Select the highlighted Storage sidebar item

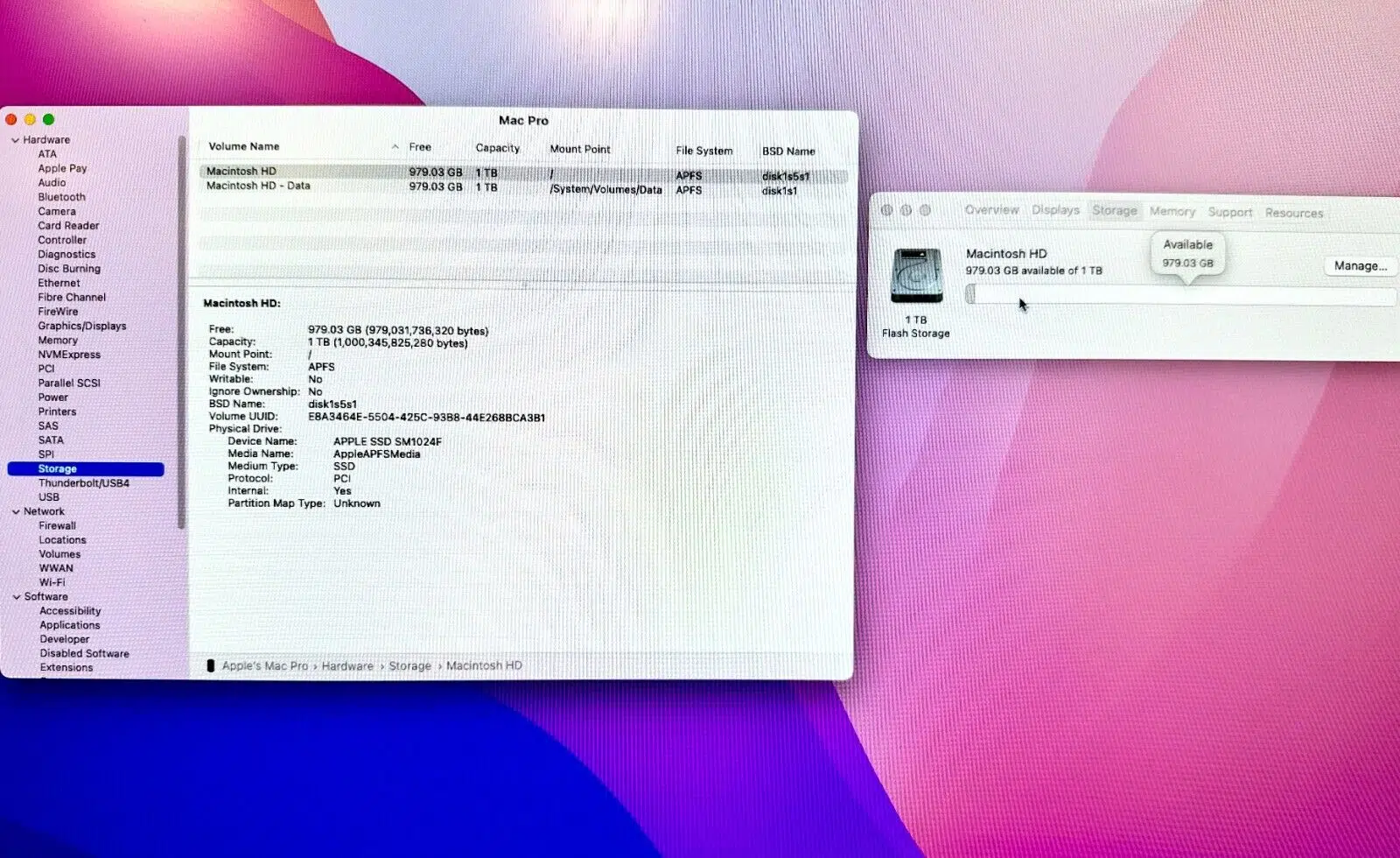86,469
